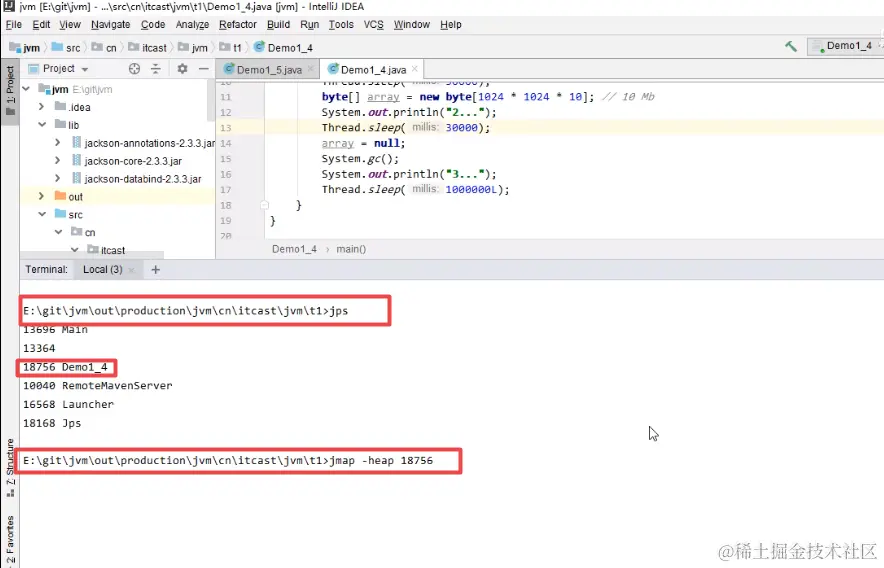884x568 pixels.
Task: Toggle the 2: Favorites tool window button
Action: 10,540
